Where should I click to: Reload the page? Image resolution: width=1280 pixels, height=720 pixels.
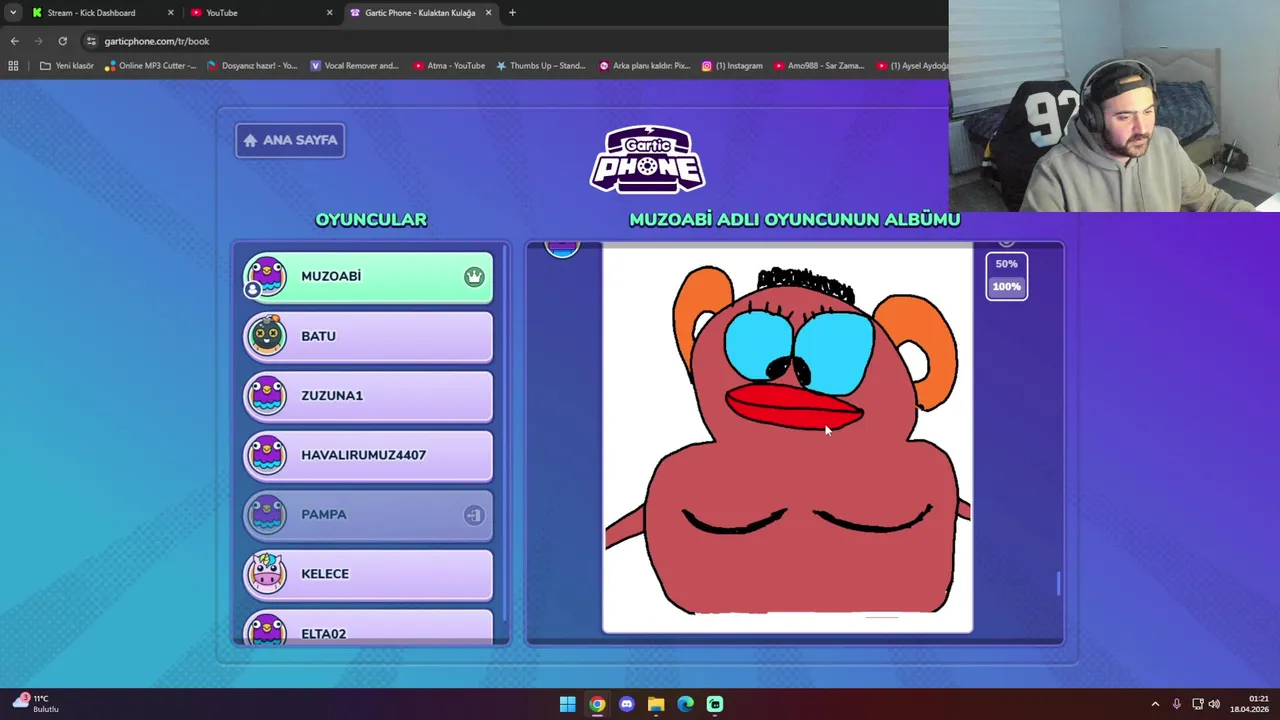tap(63, 41)
